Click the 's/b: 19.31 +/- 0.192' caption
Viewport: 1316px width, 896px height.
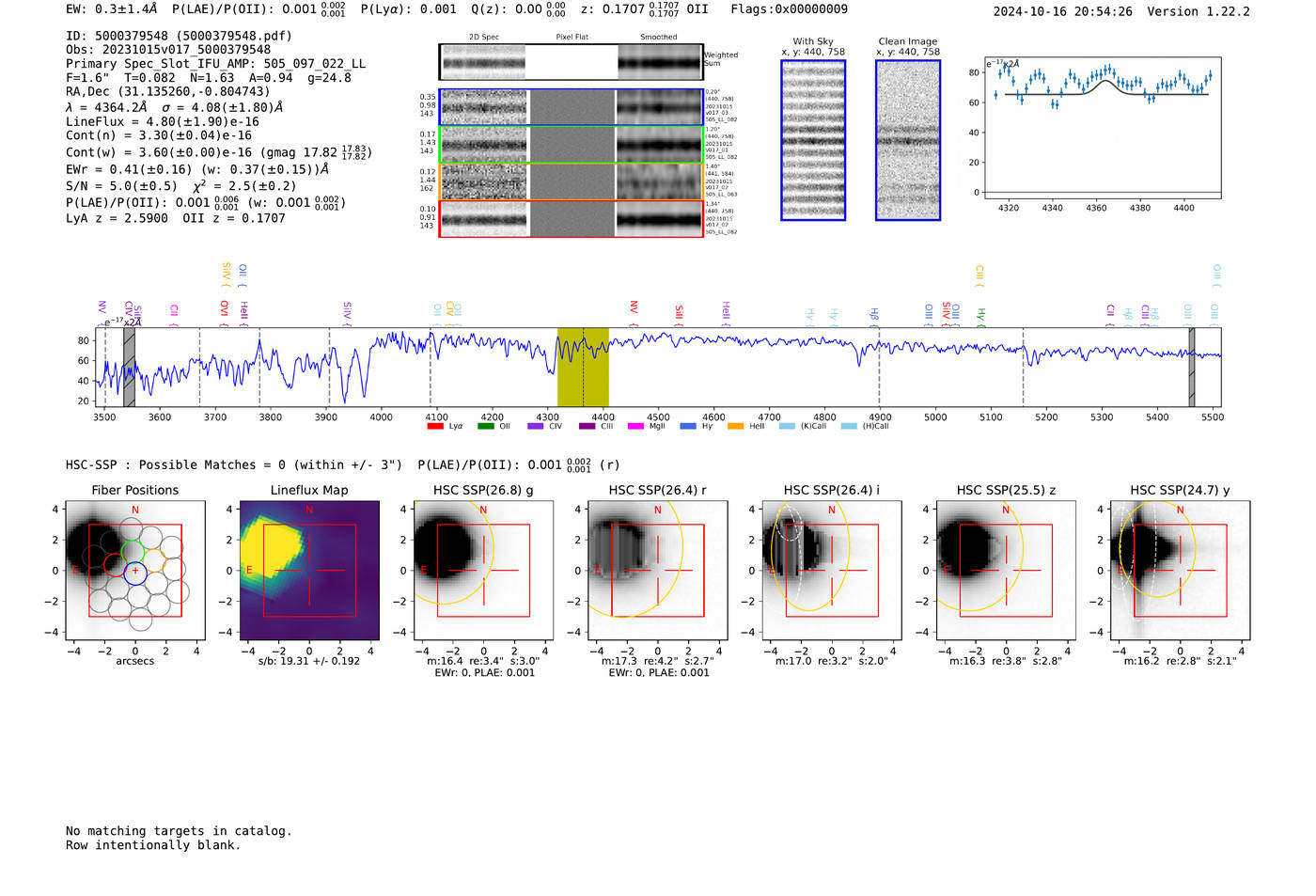(x=309, y=661)
